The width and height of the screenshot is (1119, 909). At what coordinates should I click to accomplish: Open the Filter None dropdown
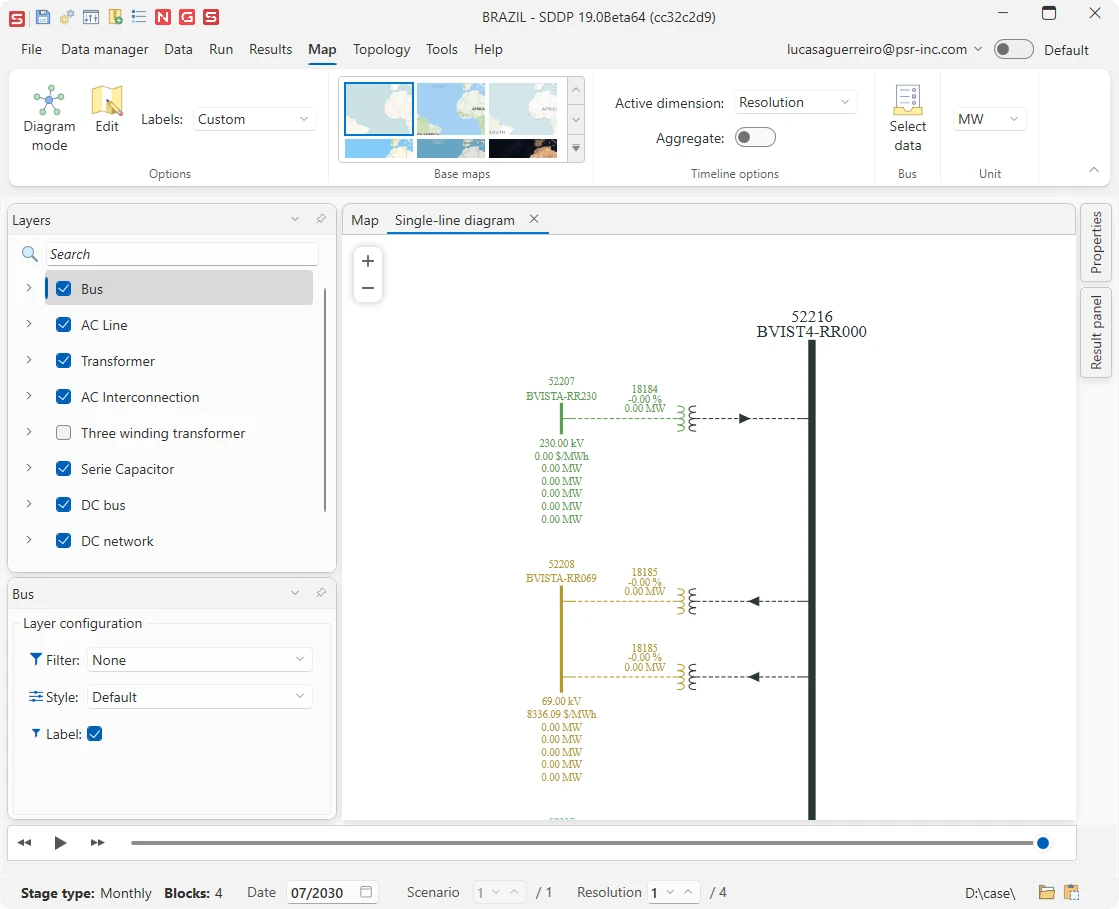[200, 659]
